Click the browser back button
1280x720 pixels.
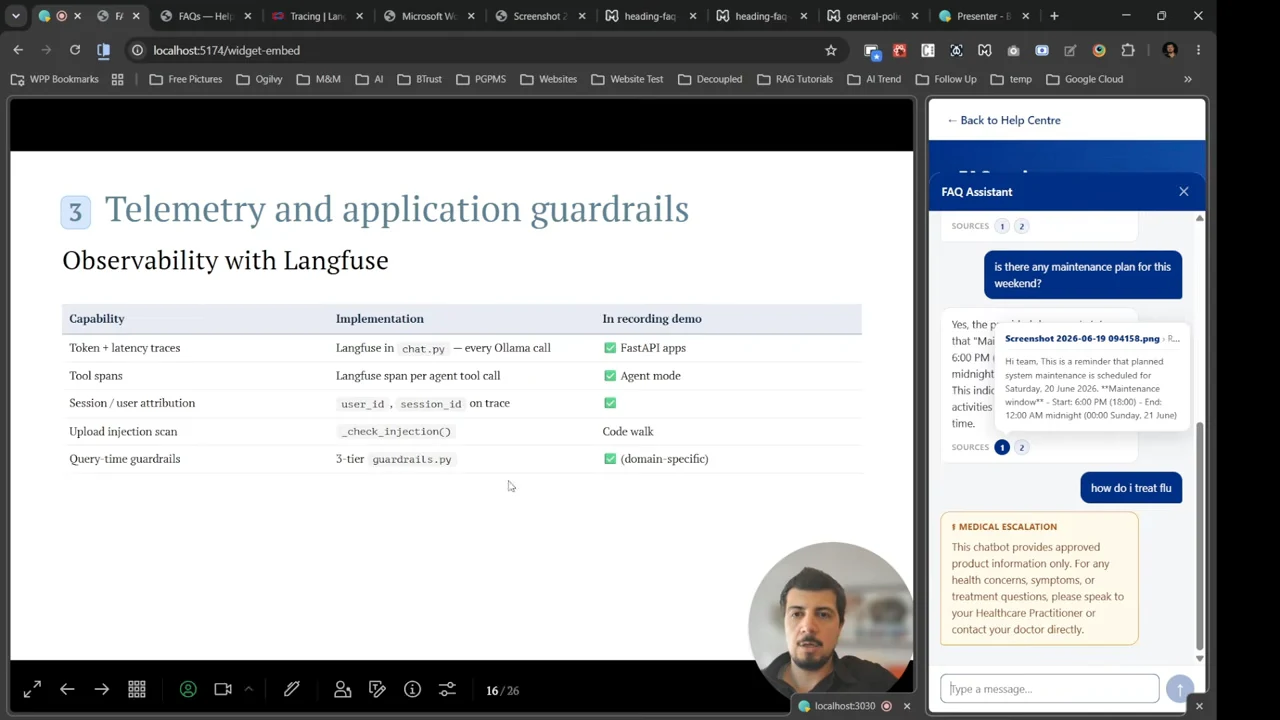18,50
